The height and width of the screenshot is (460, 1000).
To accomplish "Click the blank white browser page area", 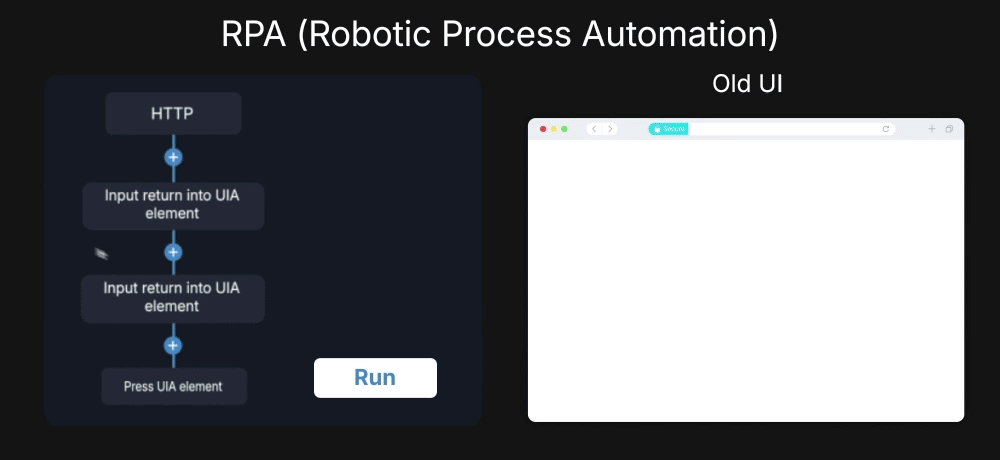I will [745, 280].
